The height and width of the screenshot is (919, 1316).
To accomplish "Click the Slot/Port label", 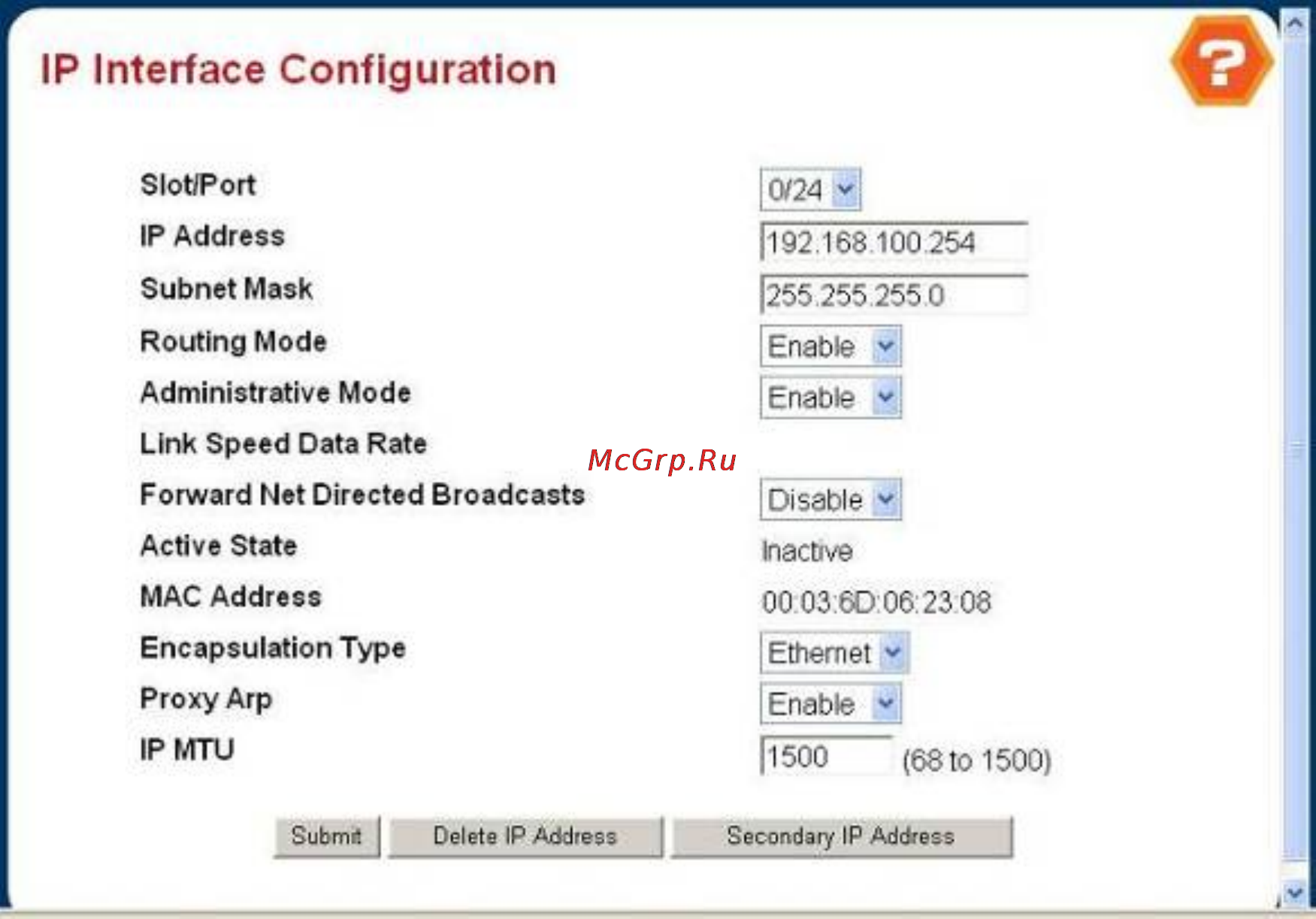I will [198, 185].
